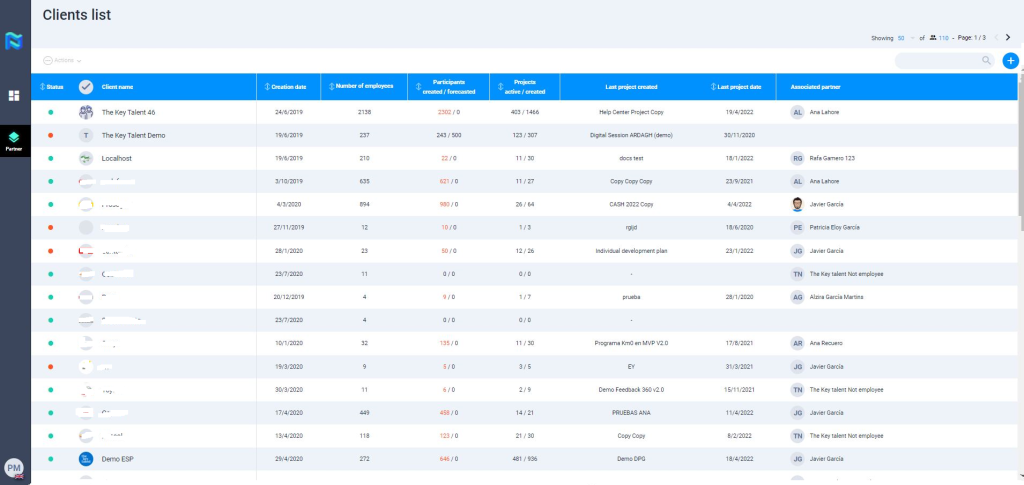Select the Partner layers icon in sidebar
This screenshot has height=485, width=1024.
pos(14,138)
